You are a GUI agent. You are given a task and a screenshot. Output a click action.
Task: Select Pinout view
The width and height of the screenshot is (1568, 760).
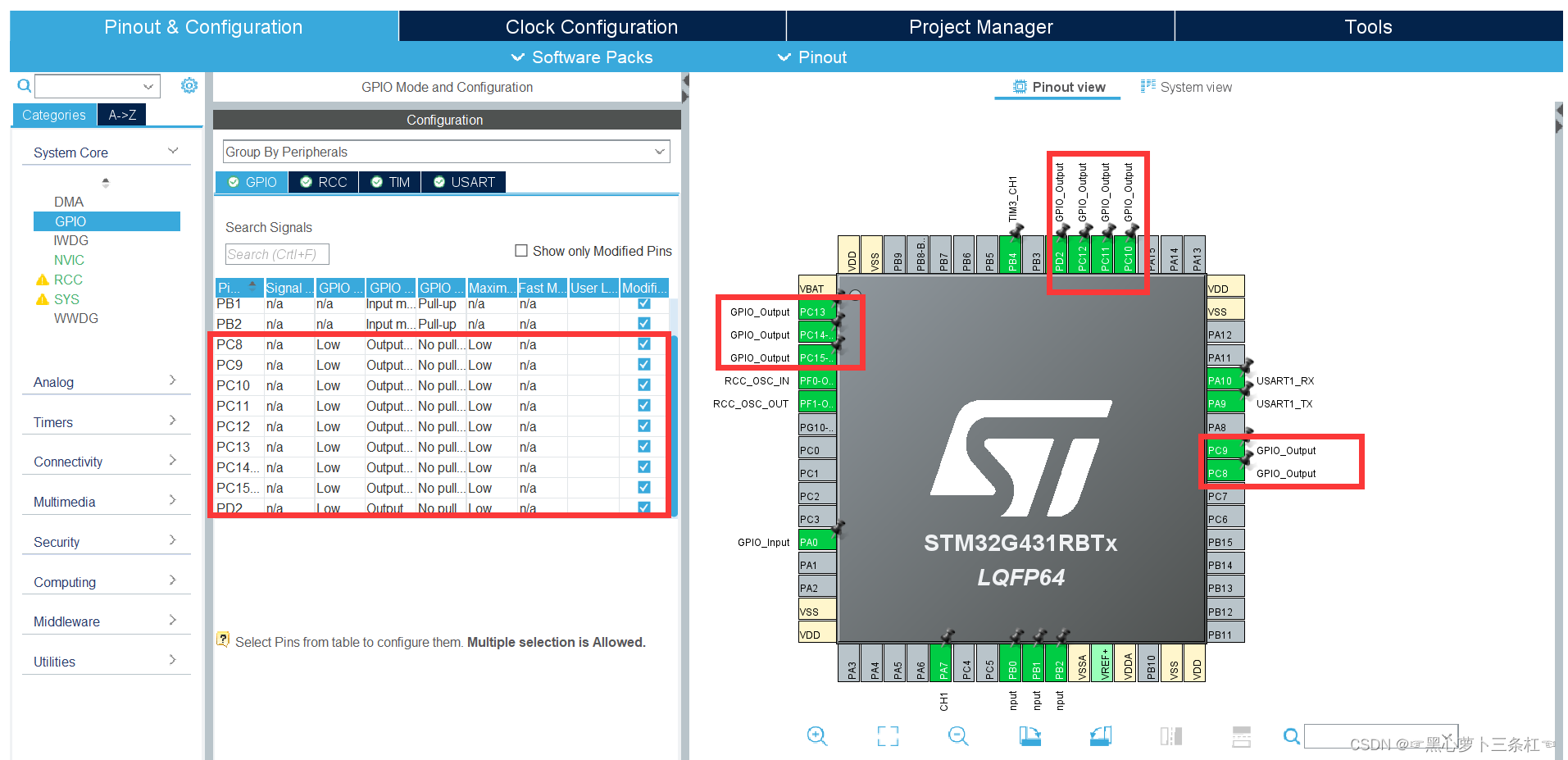[1058, 87]
